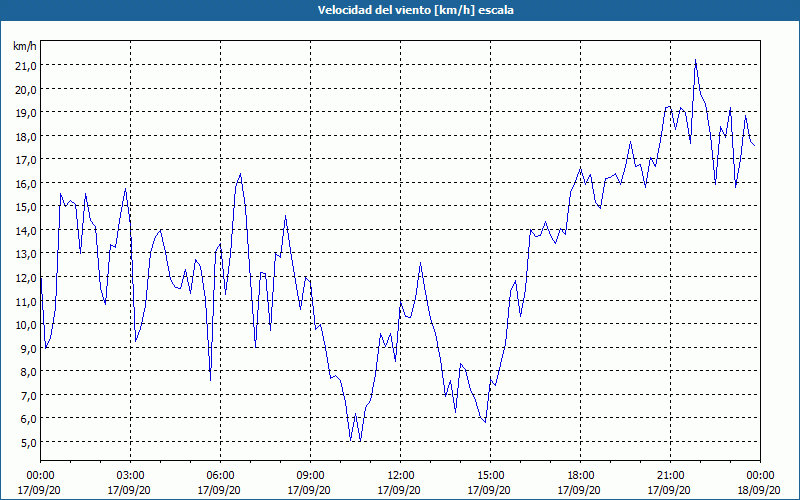Pick the '09:00' time label
800x500 pixels.
pyautogui.click(x=310, y=476)
